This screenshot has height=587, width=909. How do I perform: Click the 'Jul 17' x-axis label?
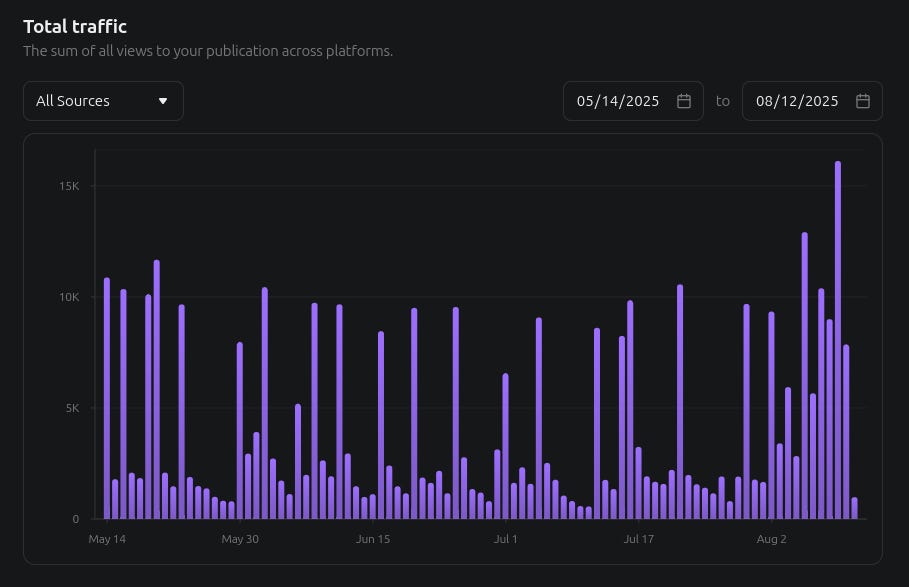point(638,539)
